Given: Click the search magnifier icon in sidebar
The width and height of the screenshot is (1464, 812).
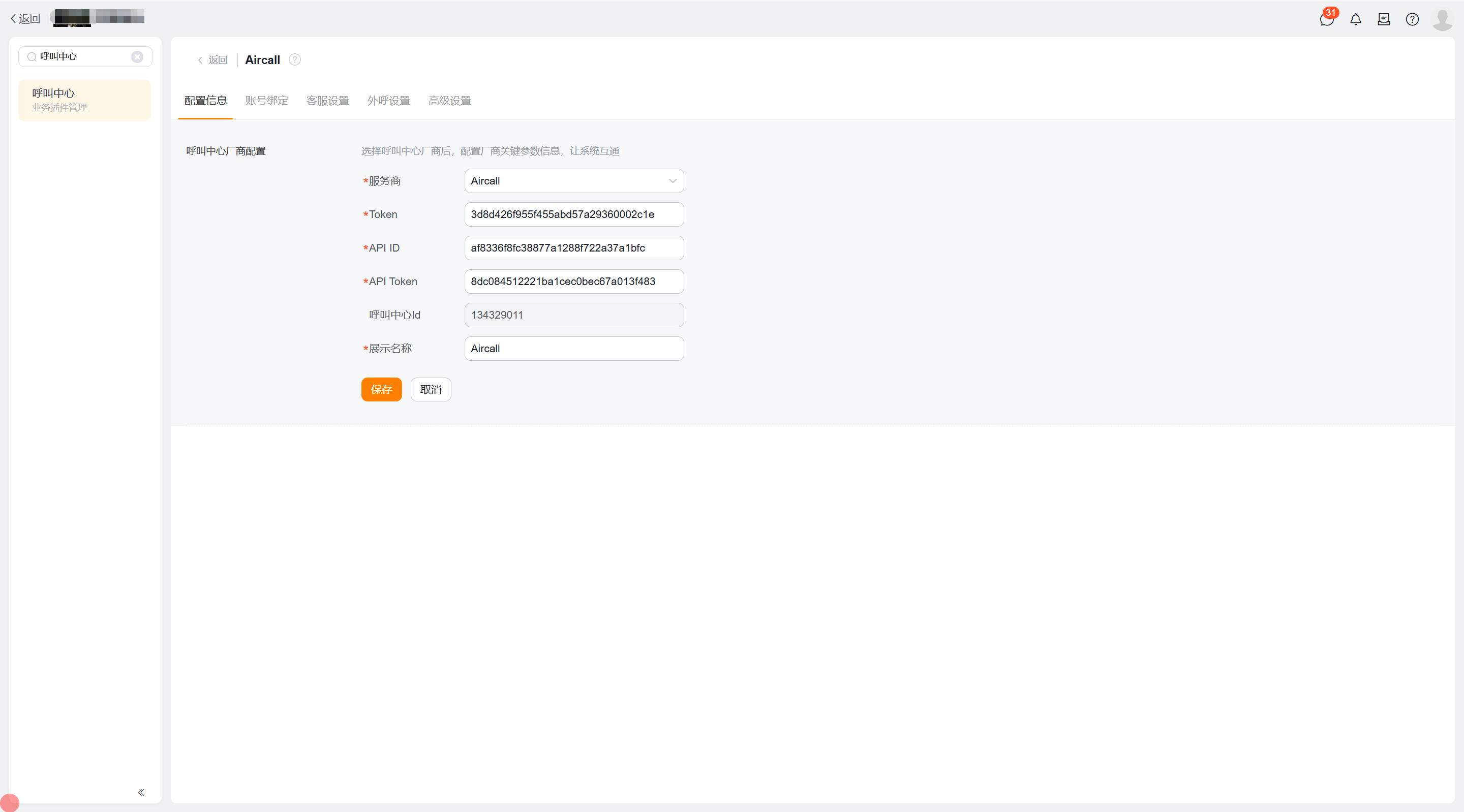Looking at the screenshot, I should tap(32, 57).
